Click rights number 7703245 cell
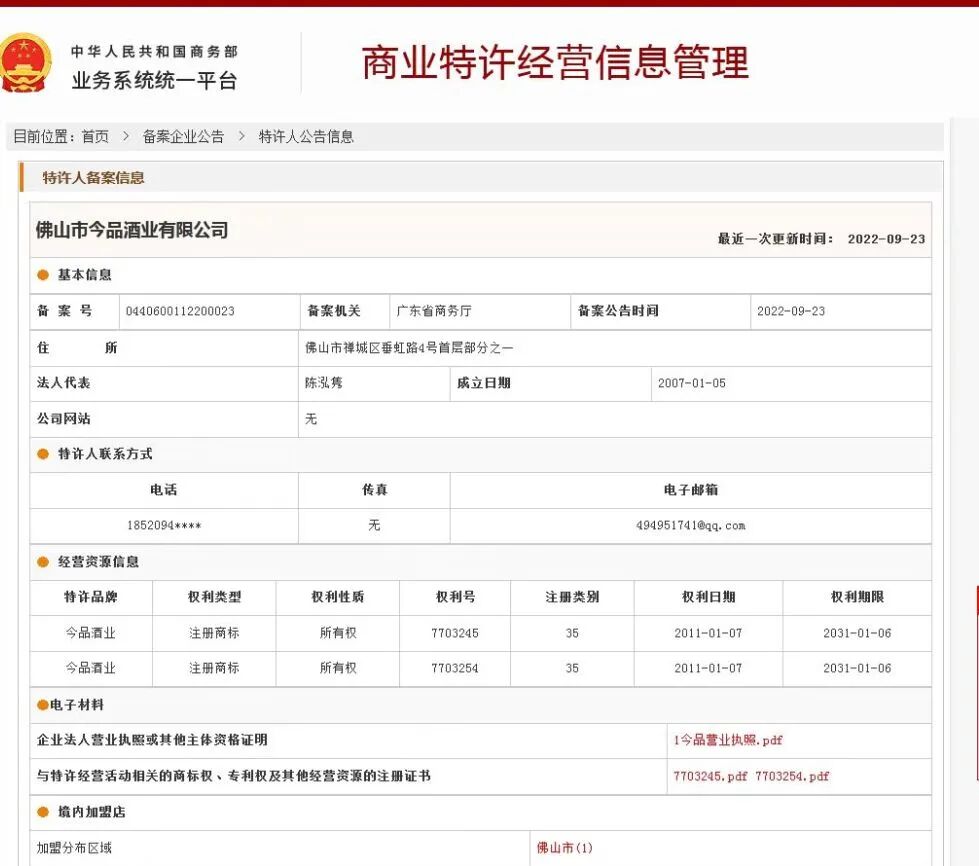This screenshot has width=979, height=866. coord(455,633)
